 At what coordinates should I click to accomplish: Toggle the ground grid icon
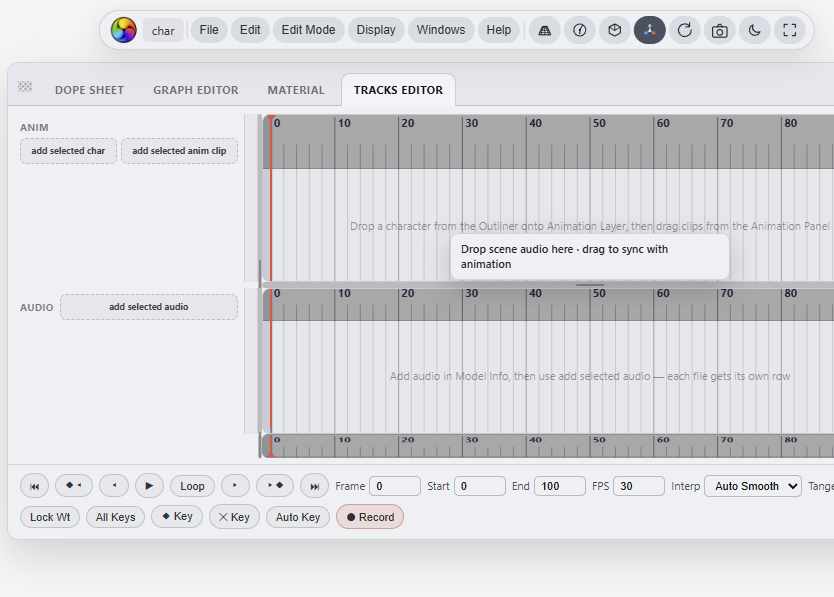pyautogui.click(x=545, y=30)
